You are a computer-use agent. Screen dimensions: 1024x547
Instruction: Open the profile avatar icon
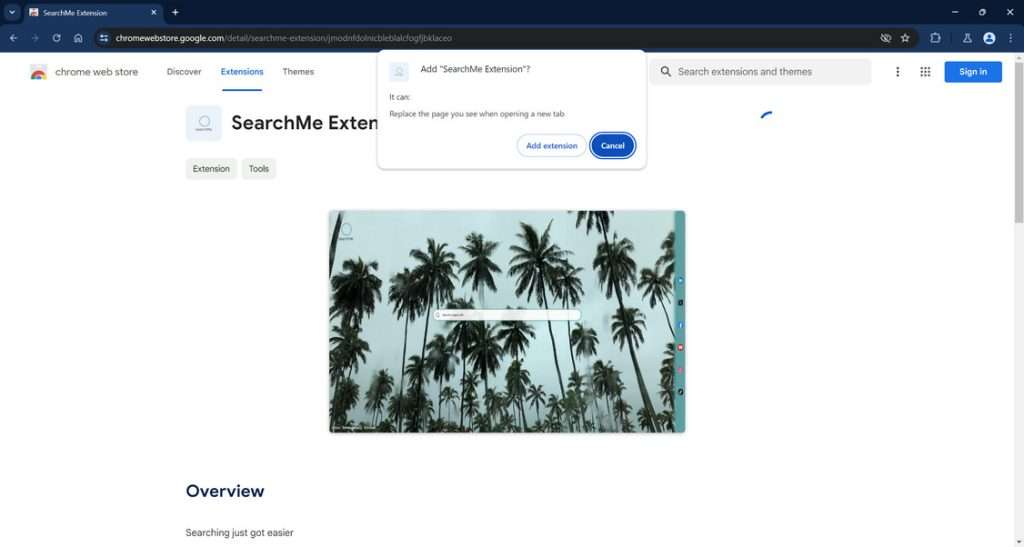click(x=989, y=39)
